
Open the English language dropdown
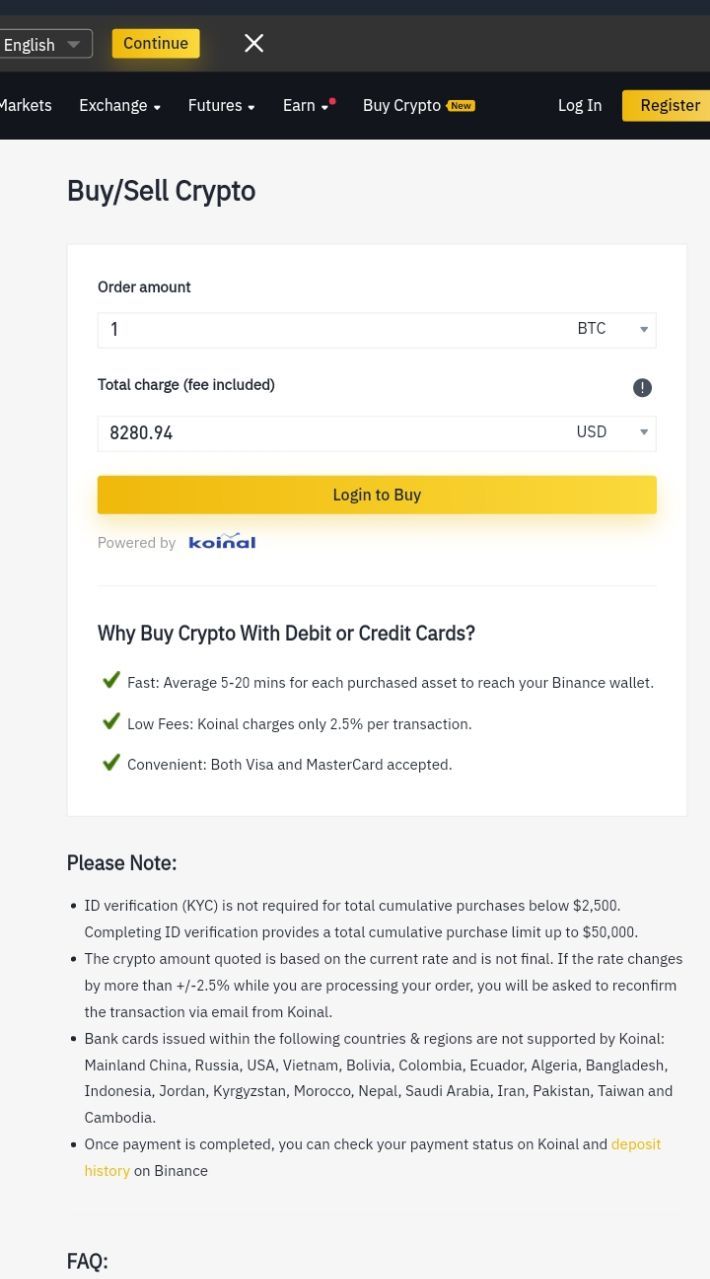44,44
